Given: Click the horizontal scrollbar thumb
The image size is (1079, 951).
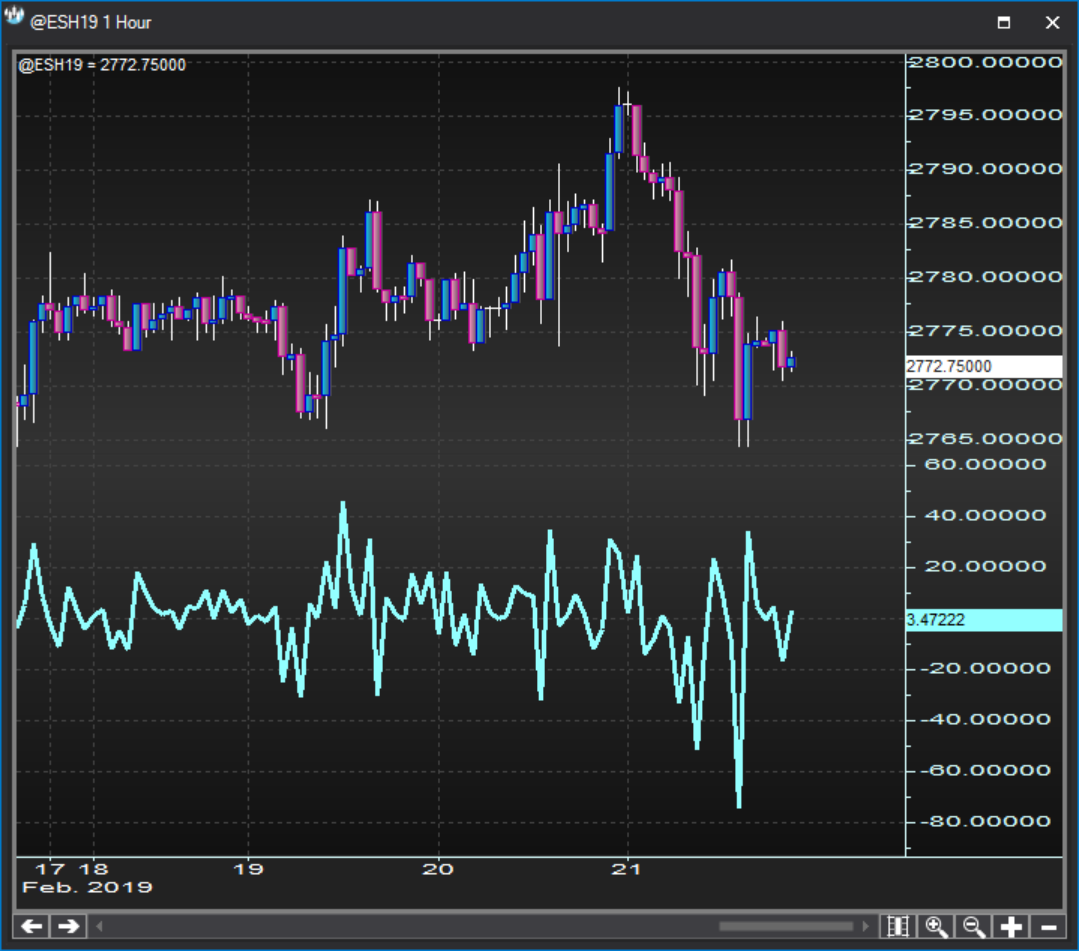Looking at the screenshot, I should point(786,926).
